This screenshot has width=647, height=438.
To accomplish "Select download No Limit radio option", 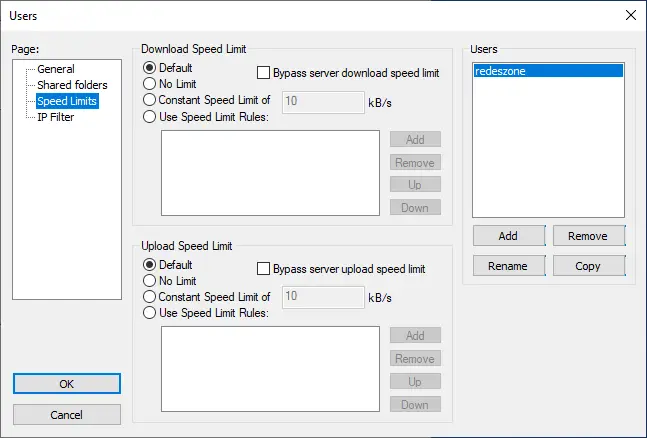I will pos(150,85).
